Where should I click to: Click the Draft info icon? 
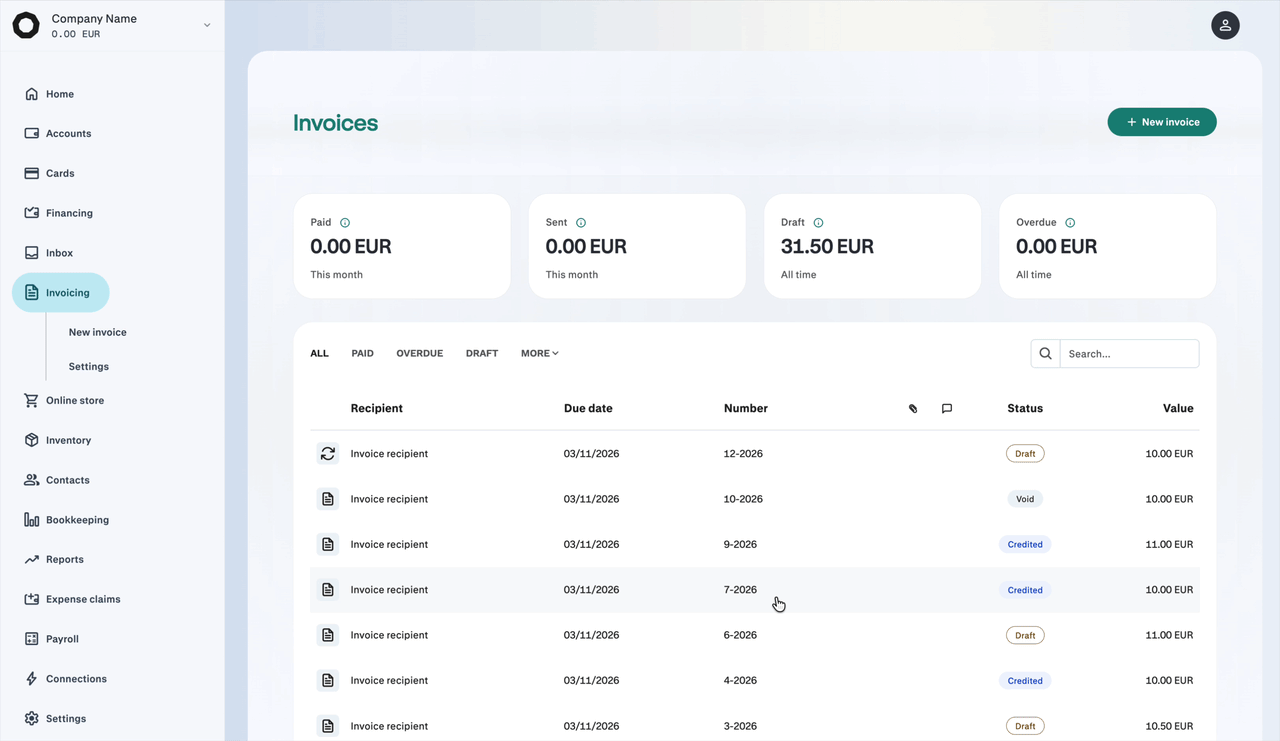[x=818, y=223]
